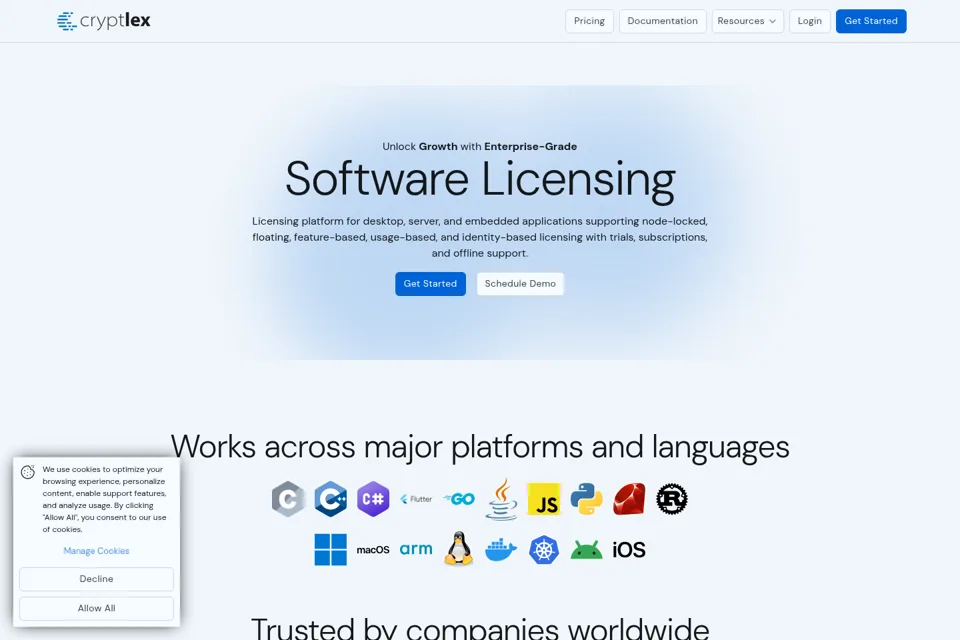This screenshot has height=640, width=960.
Task: Click the red Ruby gem icon
Action: tap(629, 499)
